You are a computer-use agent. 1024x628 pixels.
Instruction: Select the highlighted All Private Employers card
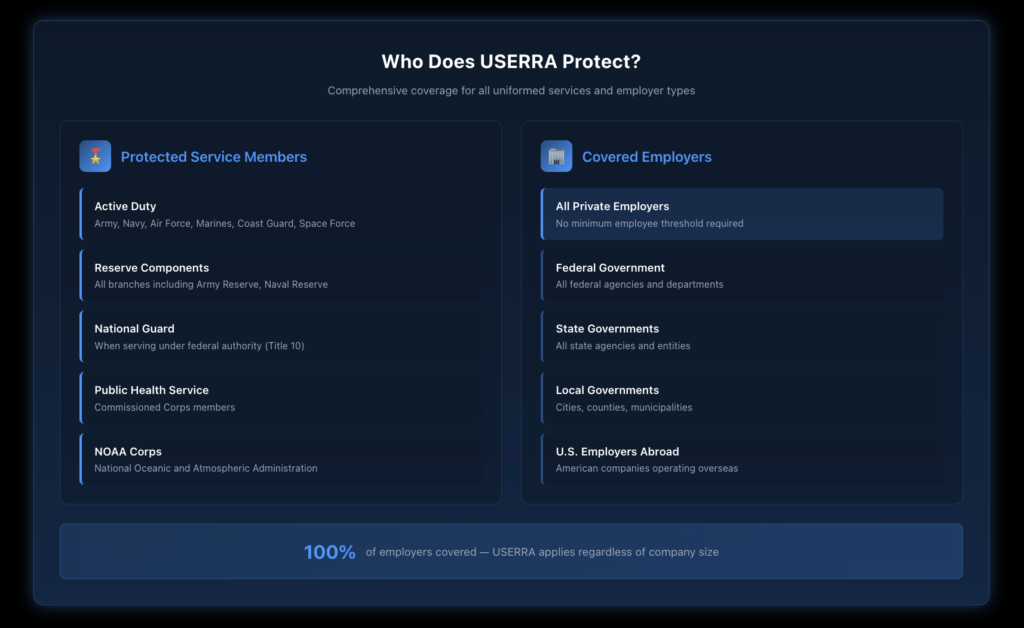pyautogui.click(x=742, y=213)
